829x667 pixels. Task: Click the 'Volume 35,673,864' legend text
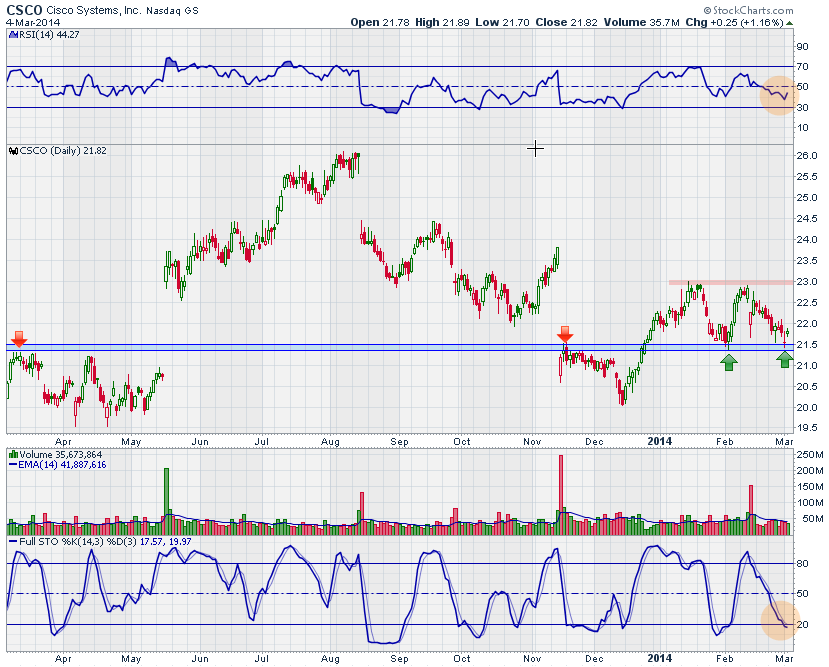coord(61,455)
